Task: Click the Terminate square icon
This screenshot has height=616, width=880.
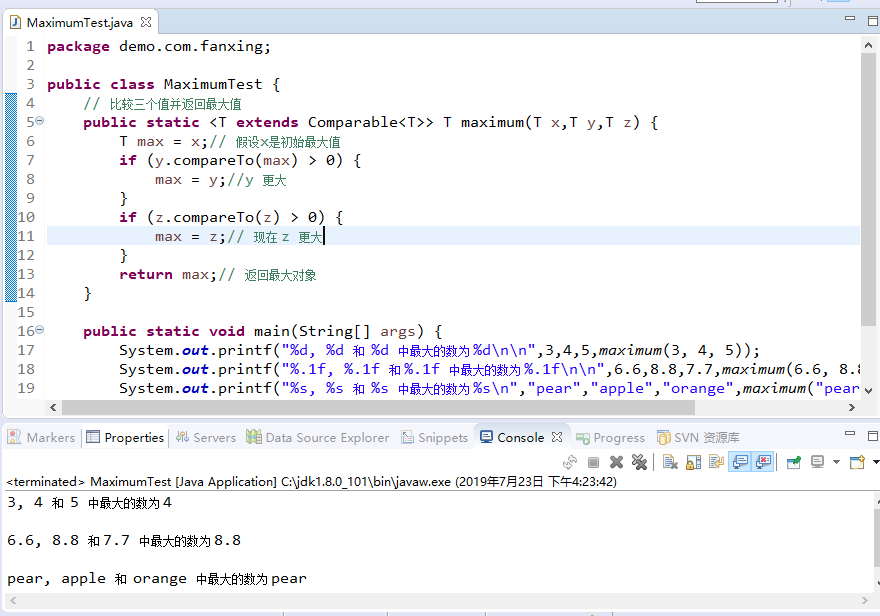Action: click(x=593, y=462)
